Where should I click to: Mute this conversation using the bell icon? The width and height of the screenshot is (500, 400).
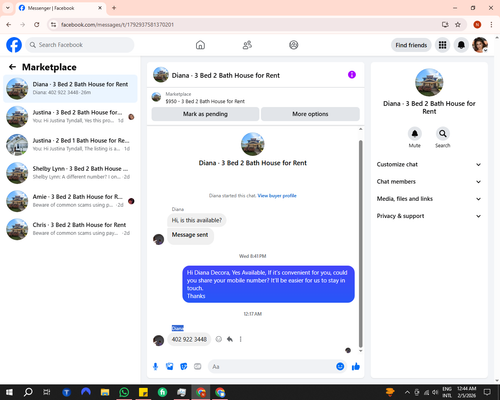coord(415,134)
